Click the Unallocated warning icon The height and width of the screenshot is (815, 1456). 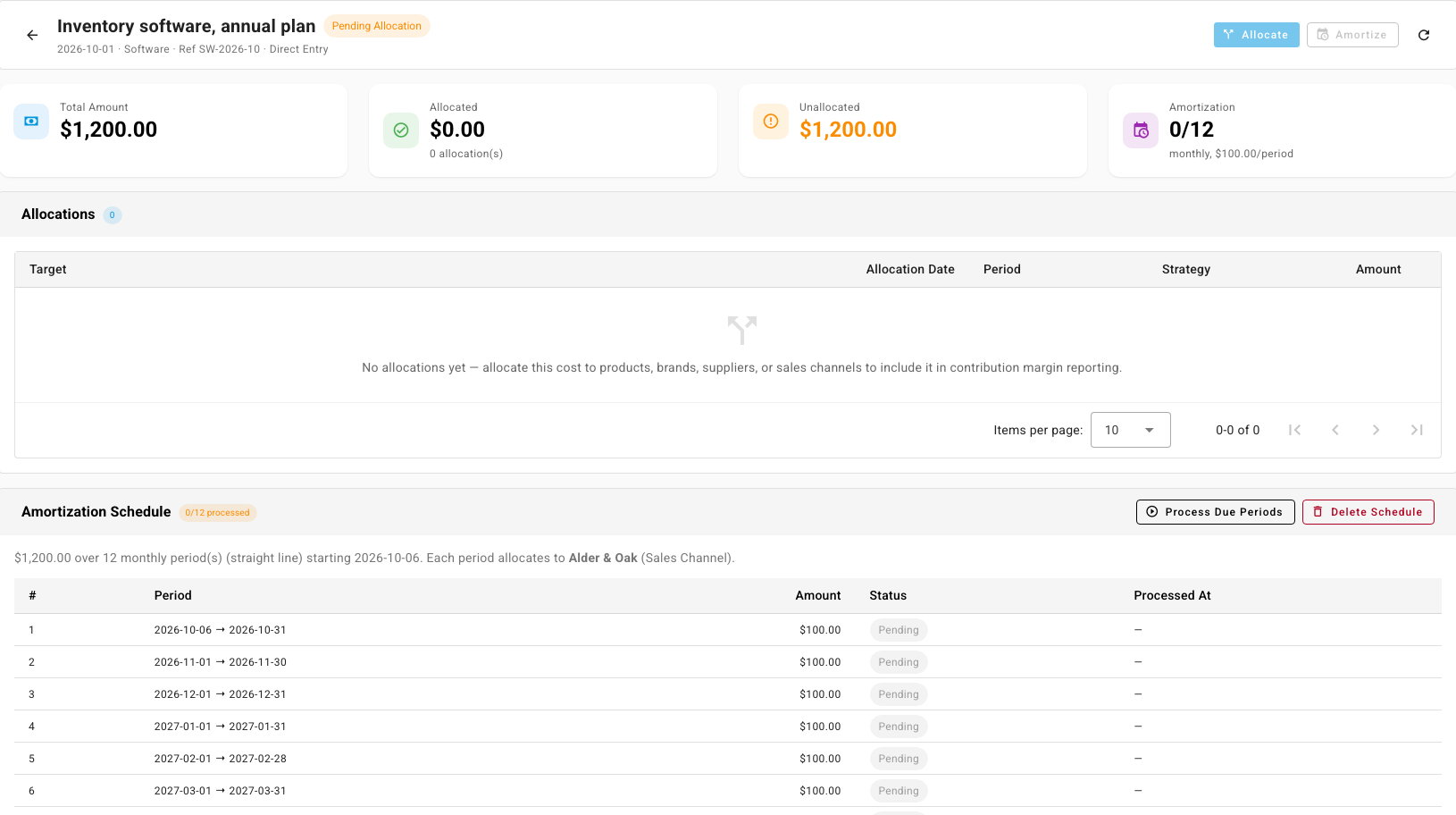pos(771,122)
